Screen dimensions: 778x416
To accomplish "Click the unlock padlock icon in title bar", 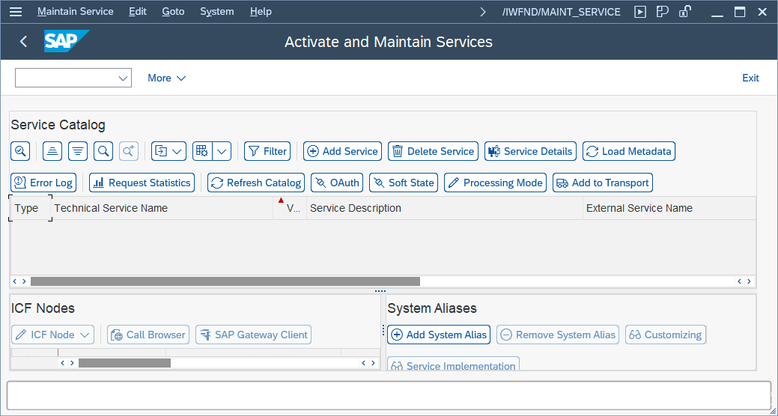I will point(685,12).
